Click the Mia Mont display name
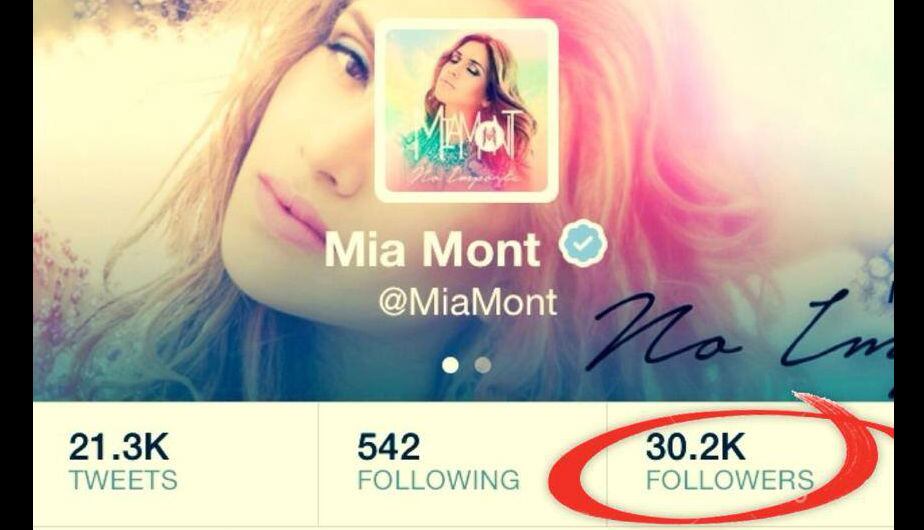This screenshot has height=530, width=924. (x=432, y=249)
